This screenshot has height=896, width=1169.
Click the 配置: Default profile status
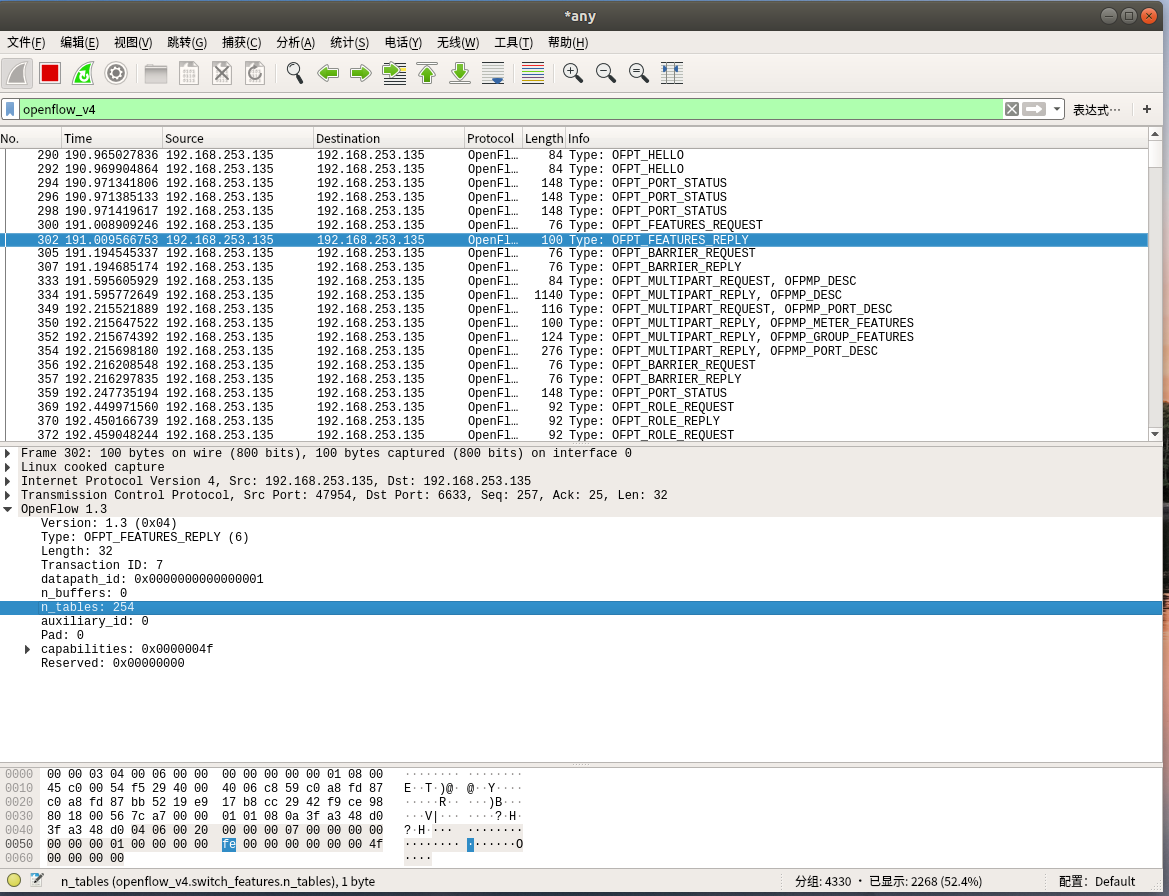1097,881
